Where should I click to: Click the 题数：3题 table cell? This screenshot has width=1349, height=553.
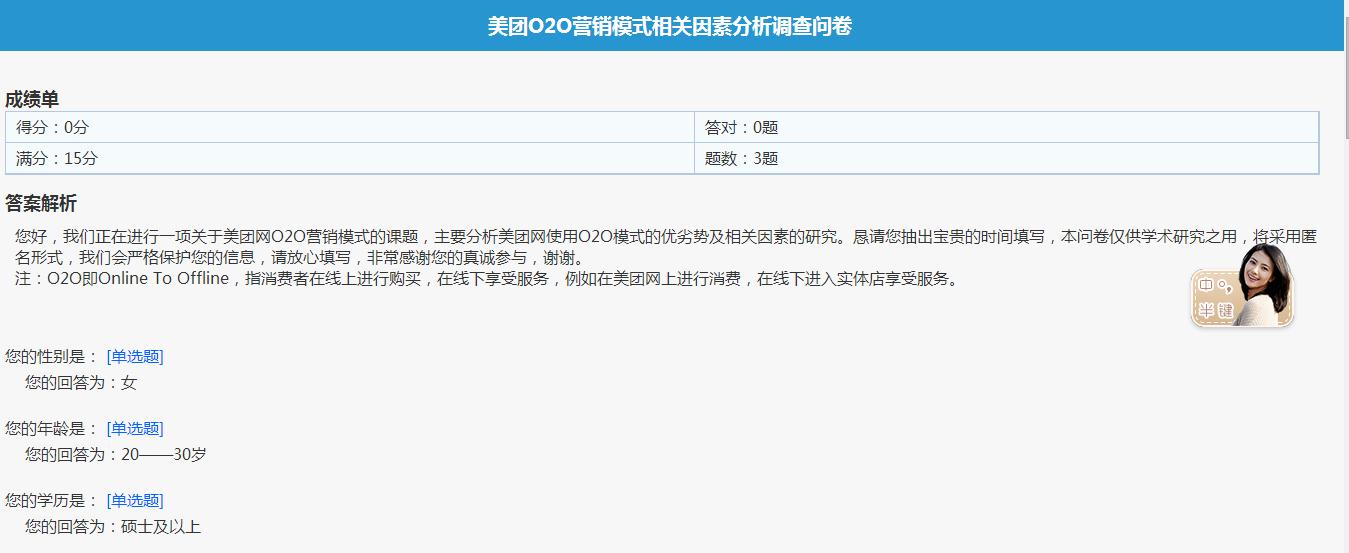(1007, 158)
